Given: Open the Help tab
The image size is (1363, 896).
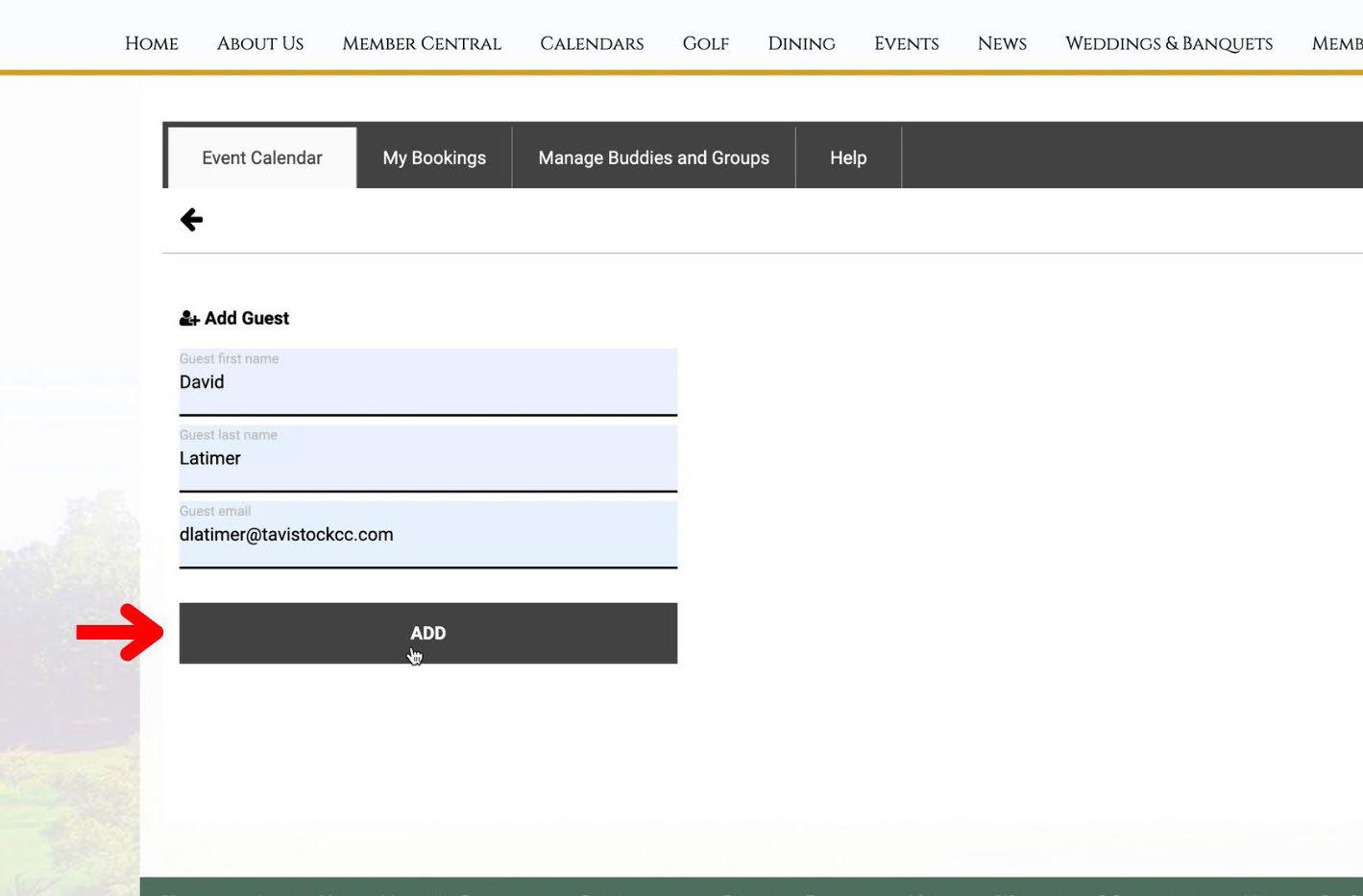Looking at the screenshot, I should pos(848,157).
